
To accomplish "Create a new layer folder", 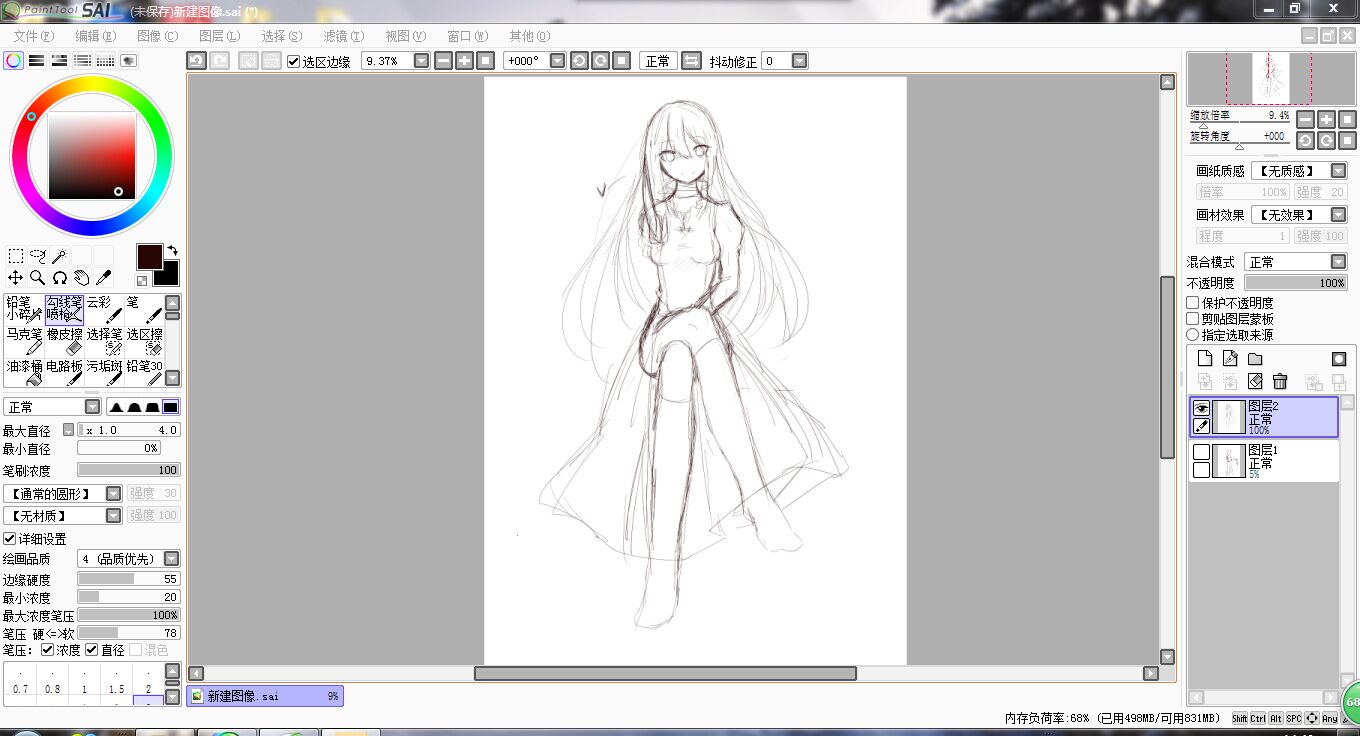I will (x=1255, y=359).
